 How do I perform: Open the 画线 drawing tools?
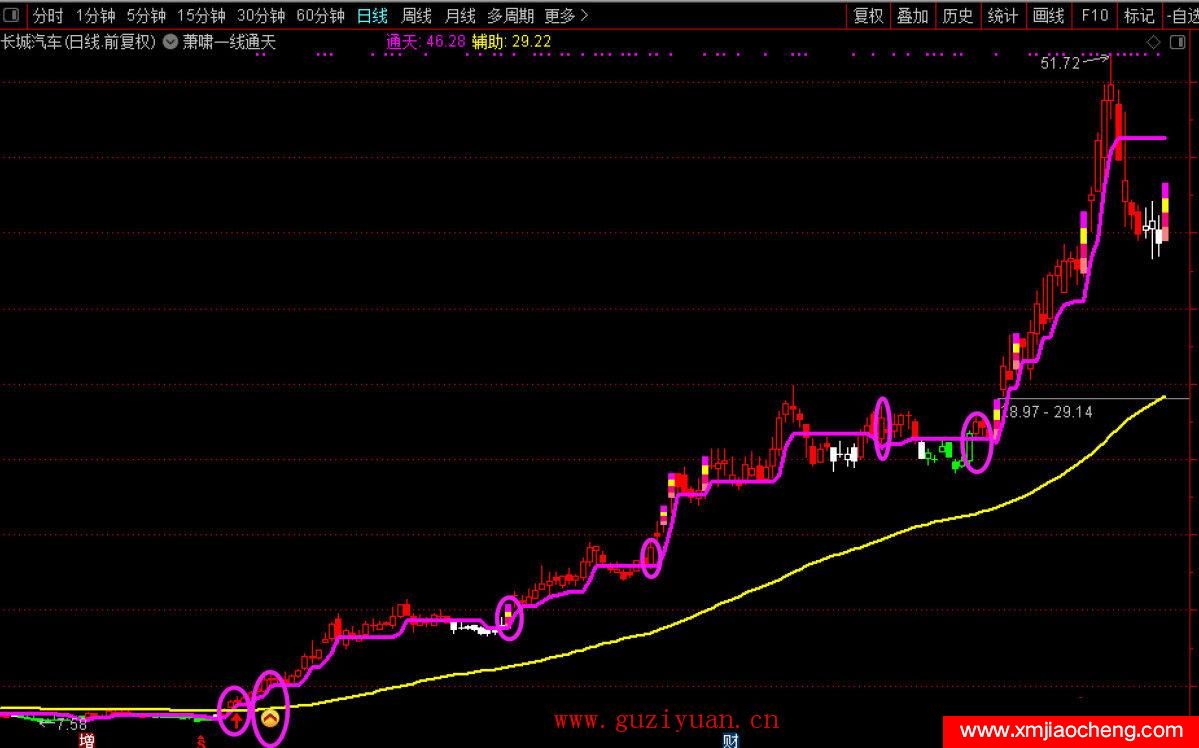1048,16
